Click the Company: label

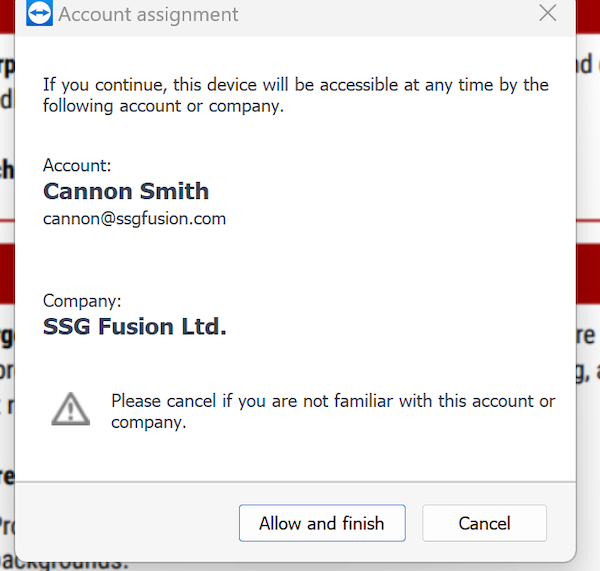[82, 301]
